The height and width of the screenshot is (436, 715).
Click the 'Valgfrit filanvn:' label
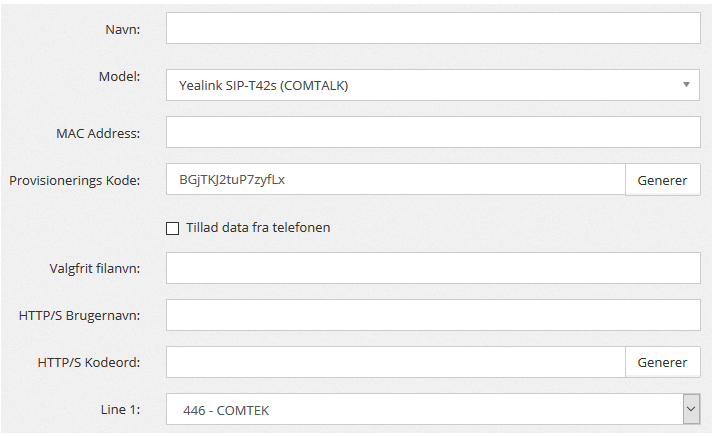pos(94,268)
